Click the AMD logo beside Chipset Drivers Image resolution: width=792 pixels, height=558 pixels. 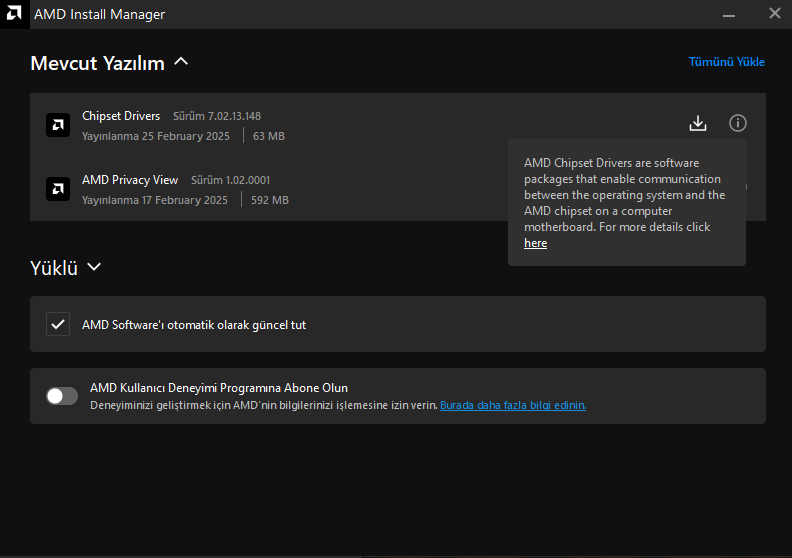click(x=58, y=125)
